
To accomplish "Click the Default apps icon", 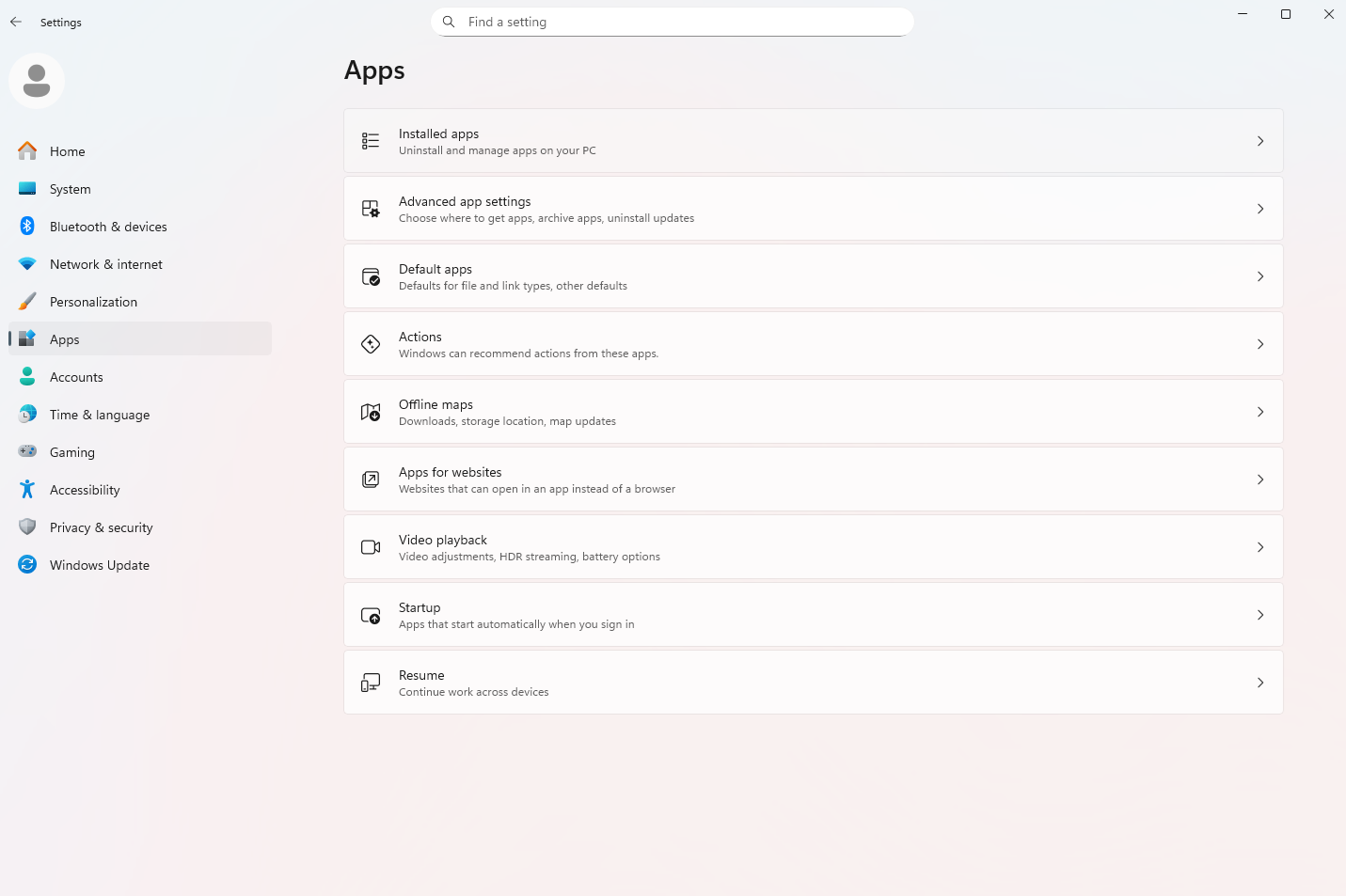I will [371, 276].
